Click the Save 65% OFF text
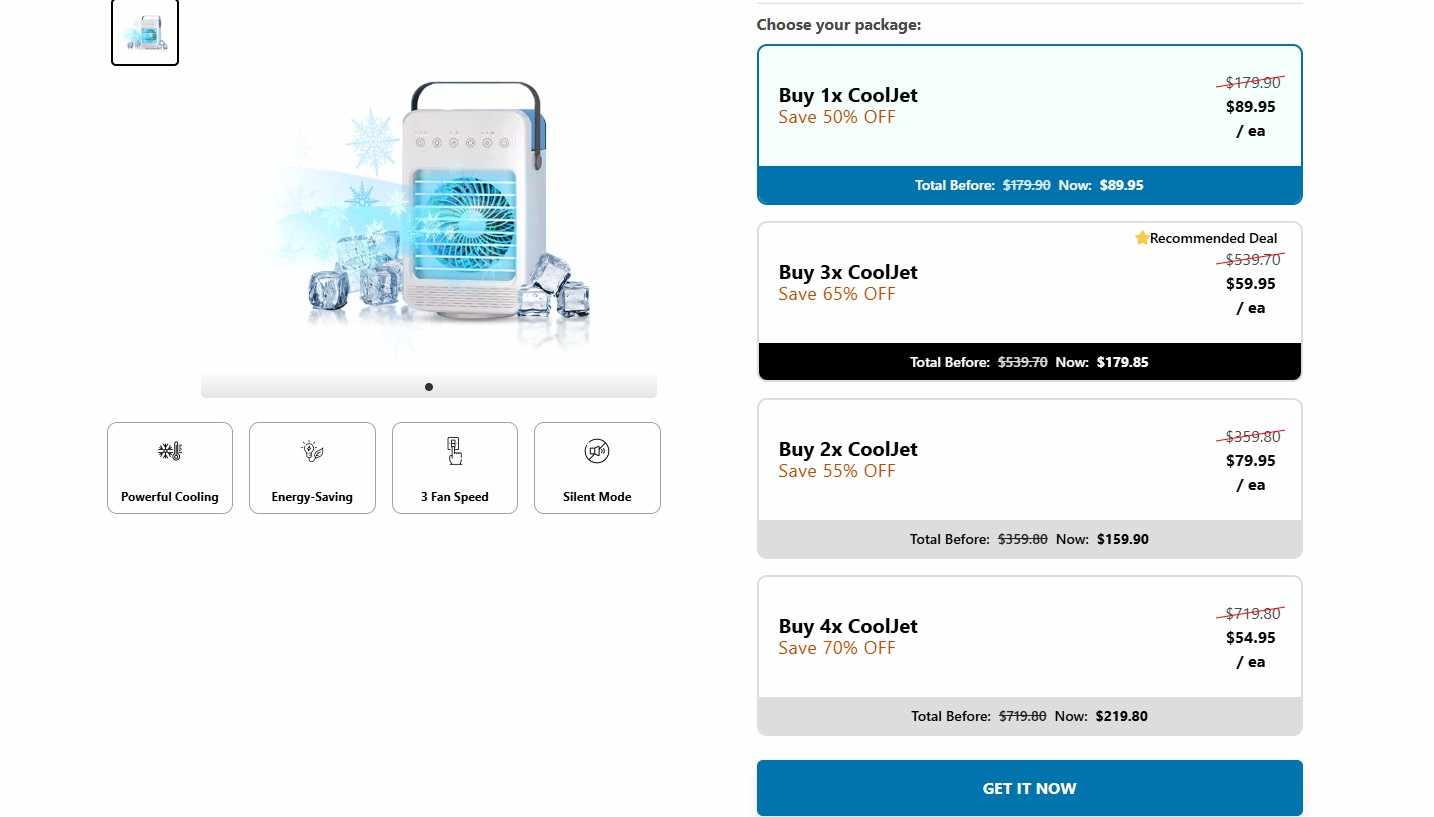Image resolution: width=1434 pixels, height=817 pixels. click(837, 294)
